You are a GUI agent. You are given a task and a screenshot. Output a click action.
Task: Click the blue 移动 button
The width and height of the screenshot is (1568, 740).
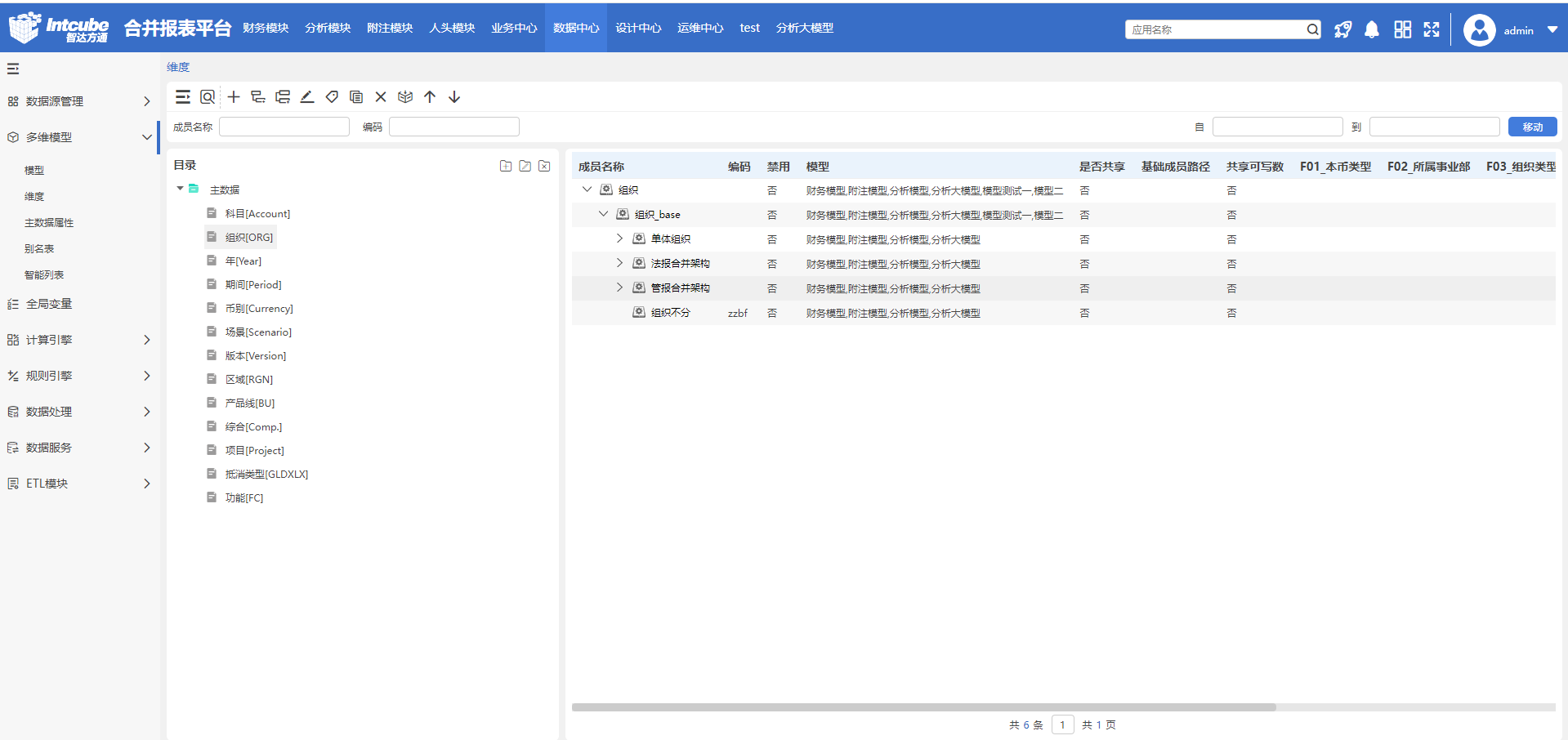[1532, 127]
